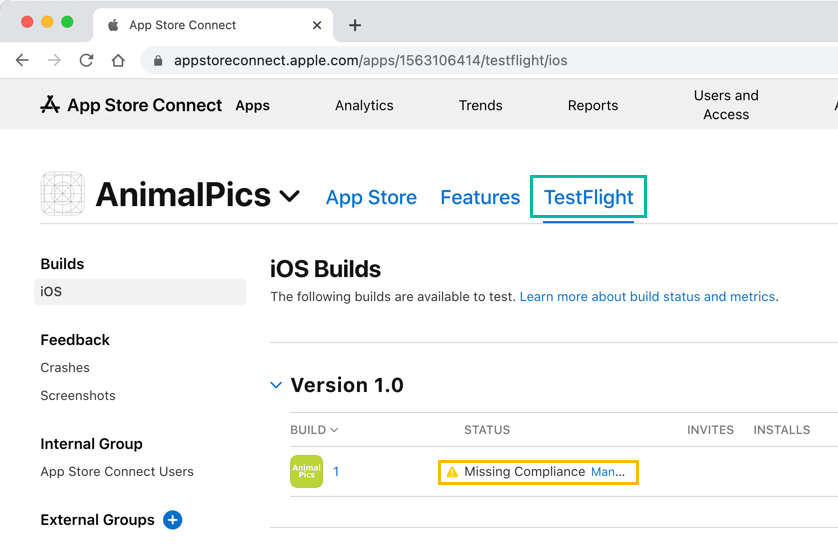Open Reports in the top navigation
Image resolution: width=838 pixels, height=545 pixels.
[x=593, y=106]
